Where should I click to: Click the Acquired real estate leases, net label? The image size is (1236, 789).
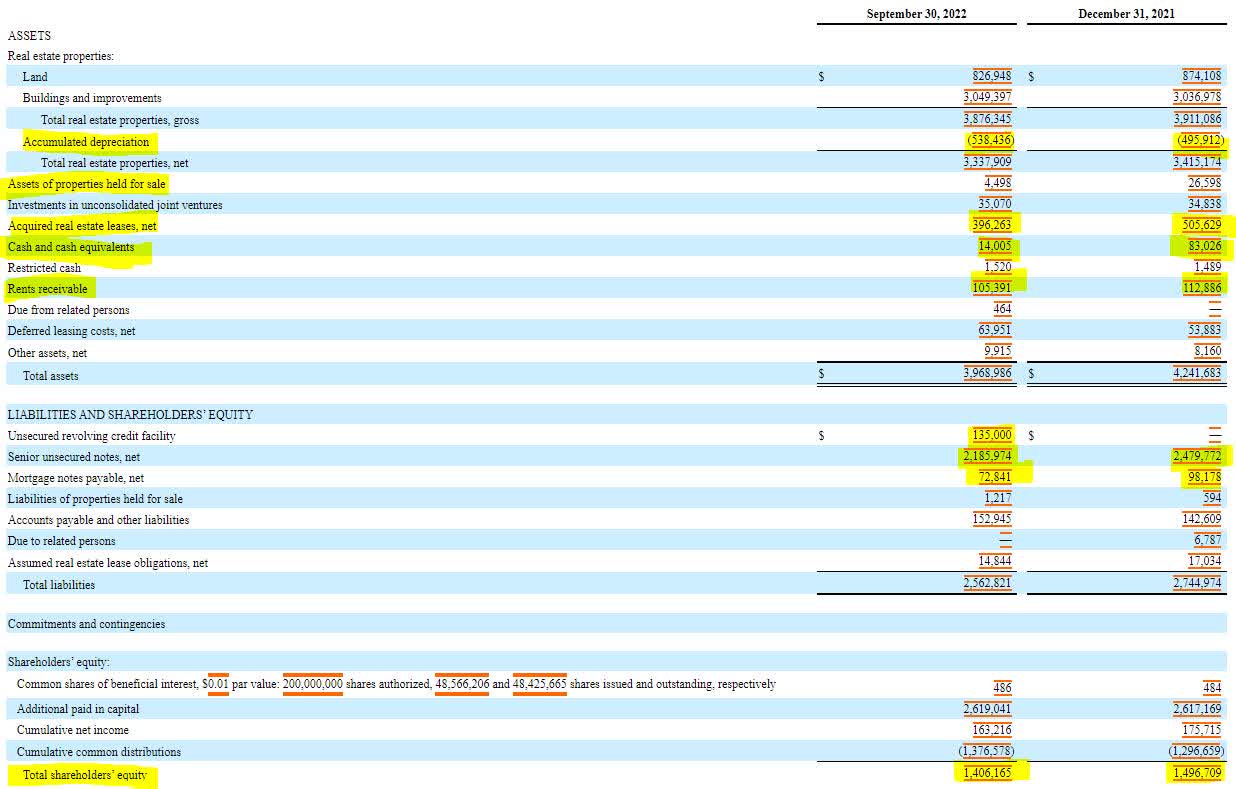82,226
